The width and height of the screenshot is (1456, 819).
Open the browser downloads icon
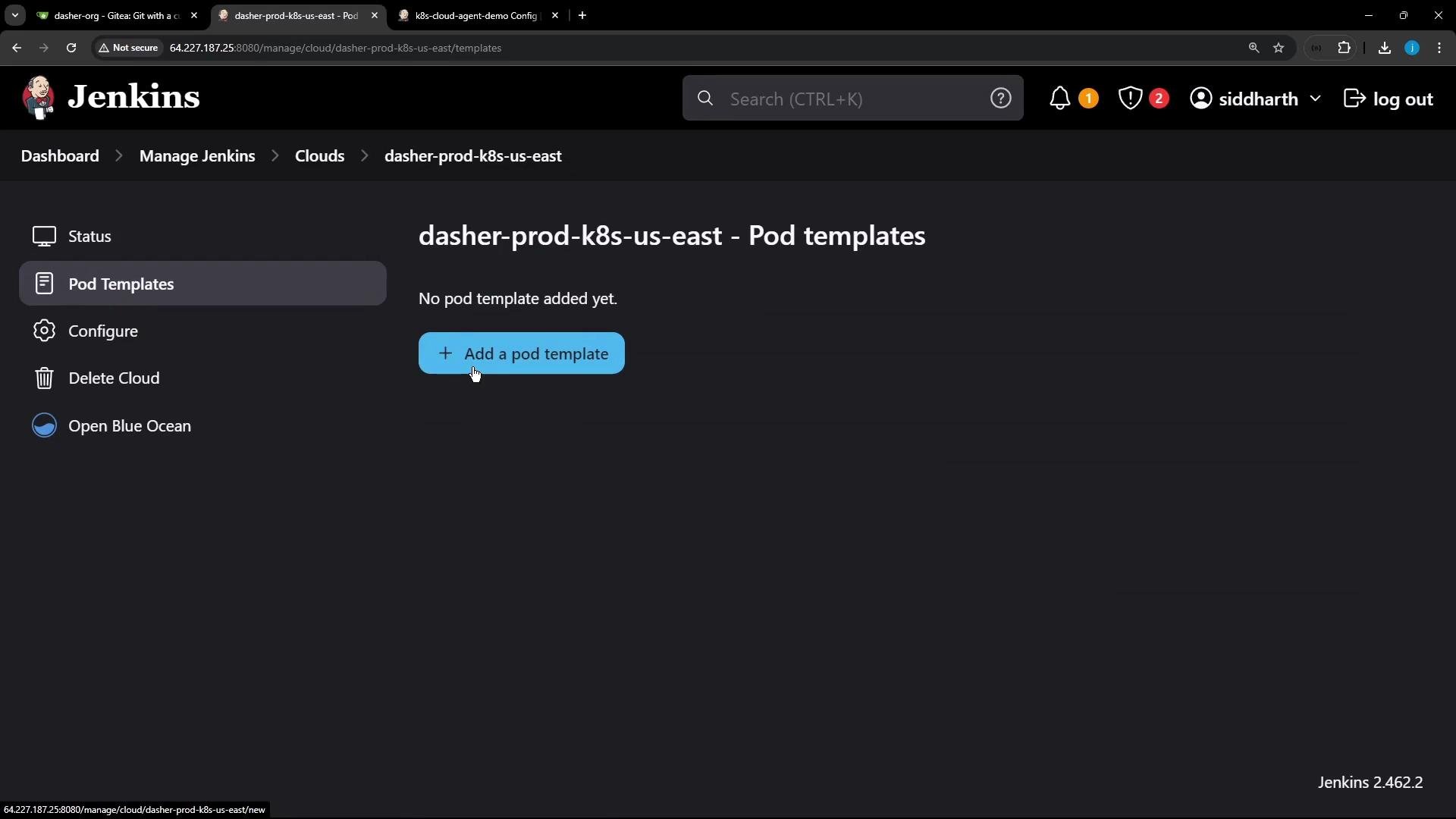coord(1385,48)
